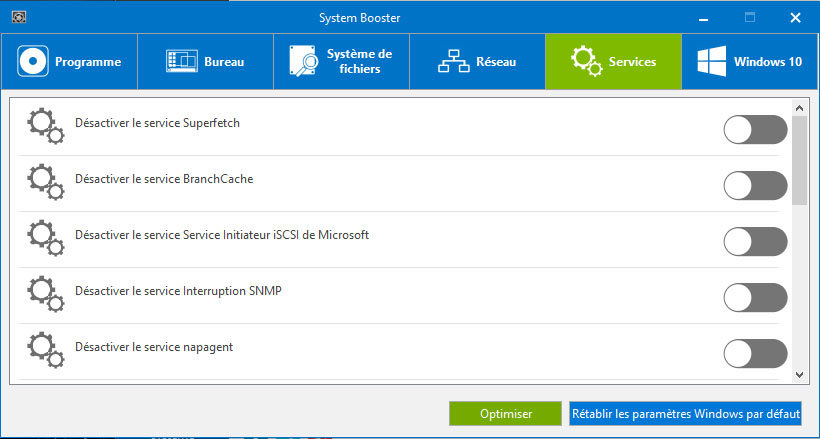This screenshot has height=439, width=820.
Task: Toggle the Superfetch service switch
Action: tap(755, 130)
